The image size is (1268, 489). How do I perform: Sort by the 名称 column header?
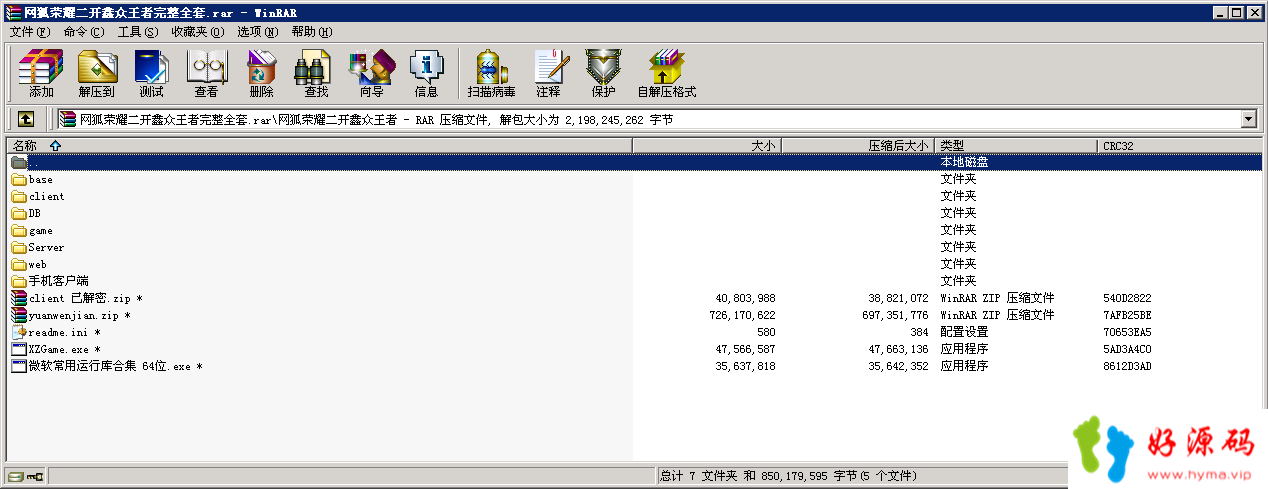pos(320,146)
